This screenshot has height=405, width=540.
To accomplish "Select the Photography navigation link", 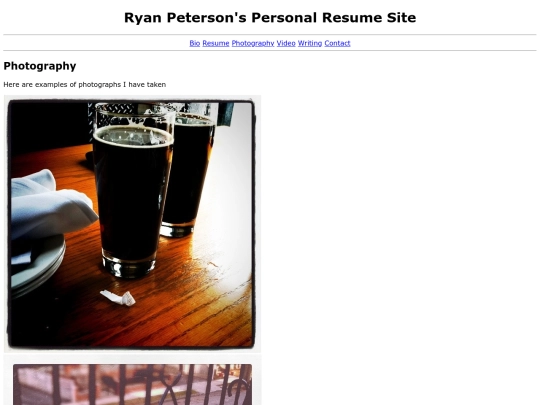I will [253, 43].
